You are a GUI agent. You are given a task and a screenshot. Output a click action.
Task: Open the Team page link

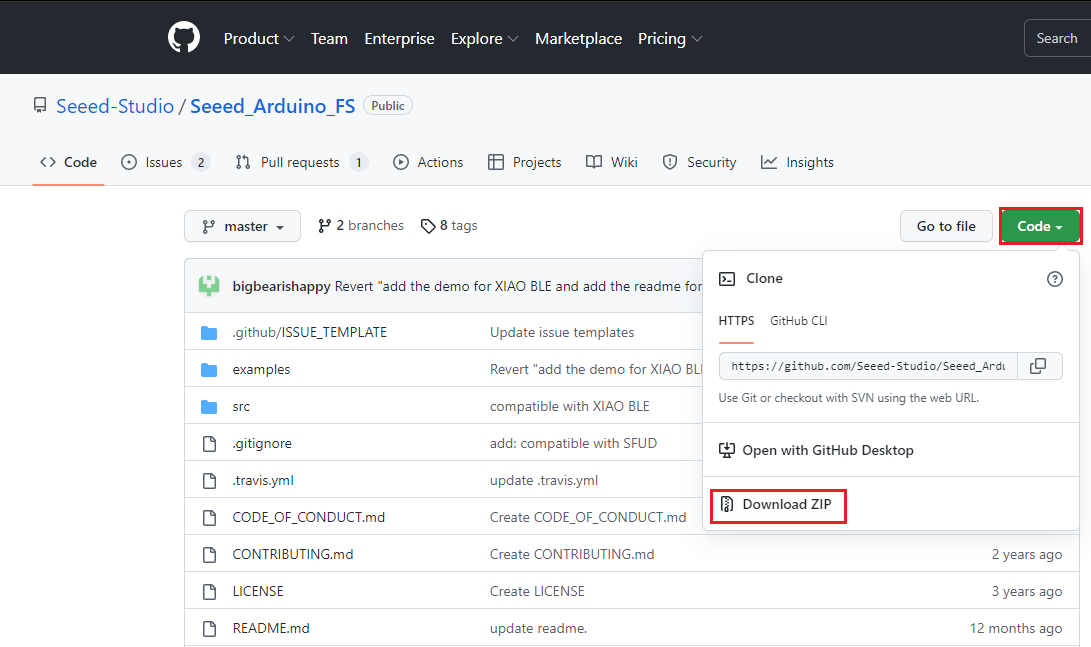tap(329, 39)
